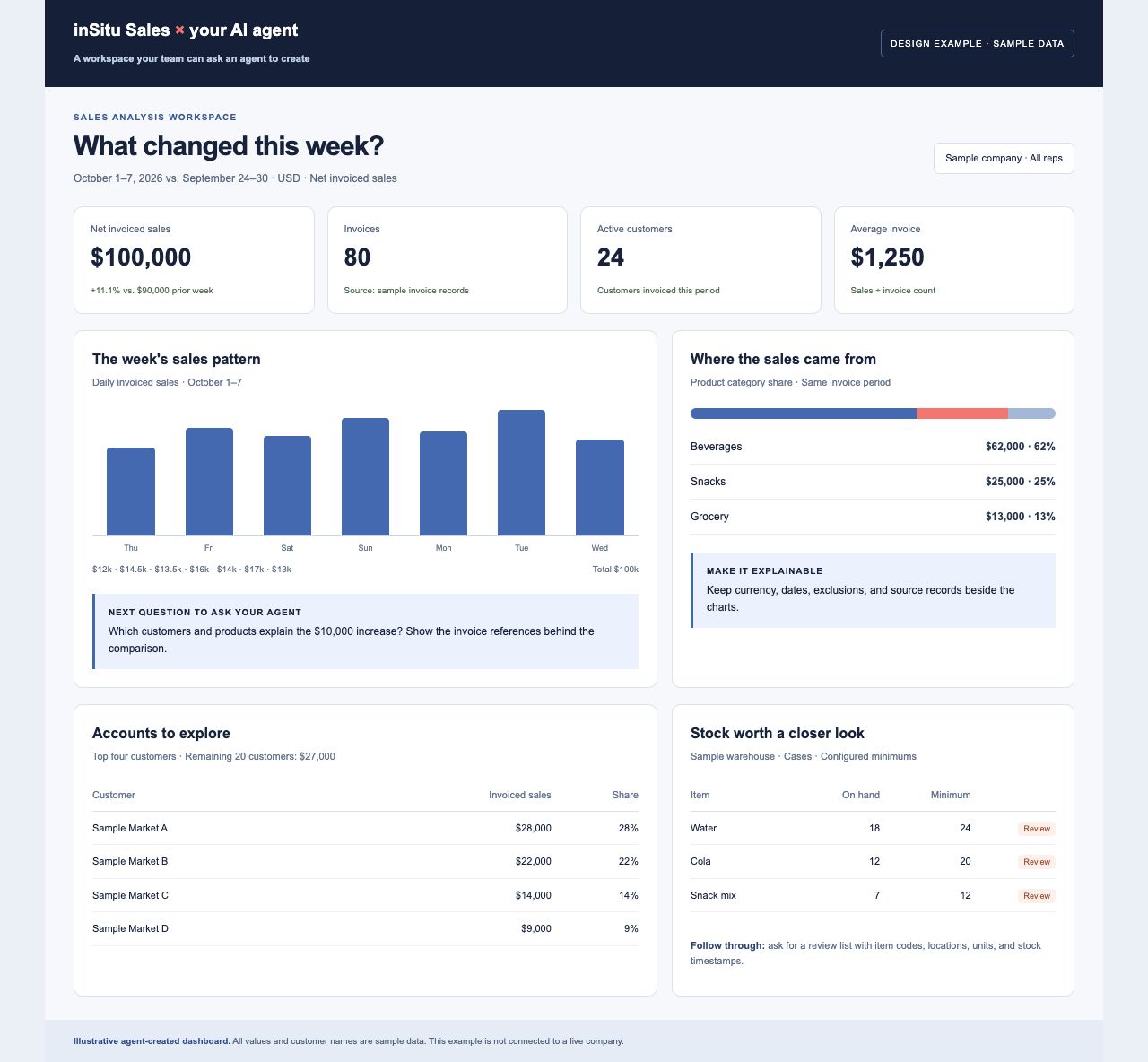Screen dimensions: 1148x1062
Task: Click the Illustrative agent-created dashboard footer text
Action: pos(348,1041)
